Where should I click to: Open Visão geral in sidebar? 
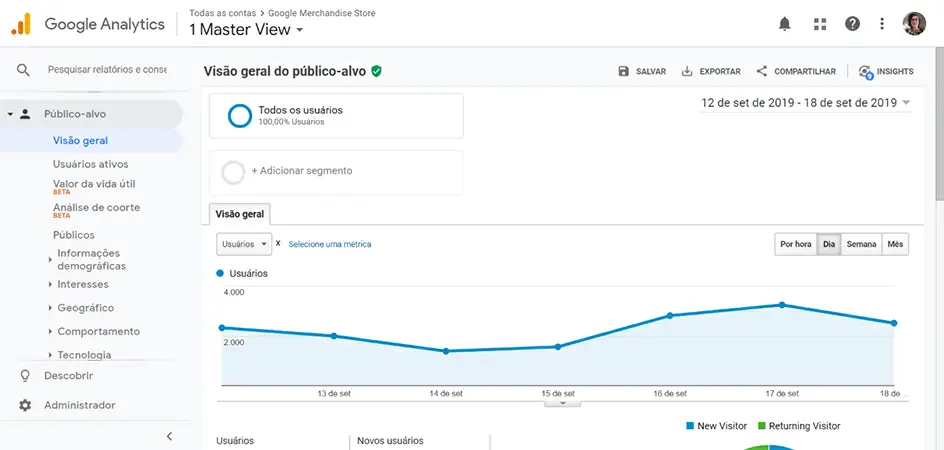coord(81,141)
